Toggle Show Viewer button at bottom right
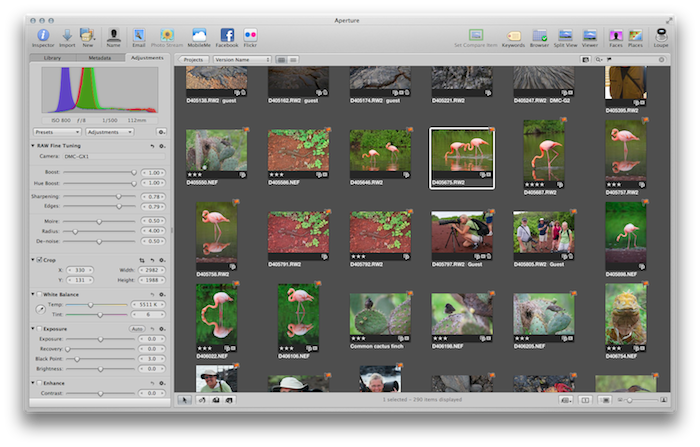Viewport: 700px width, 447px height. (x=605, y=400)
